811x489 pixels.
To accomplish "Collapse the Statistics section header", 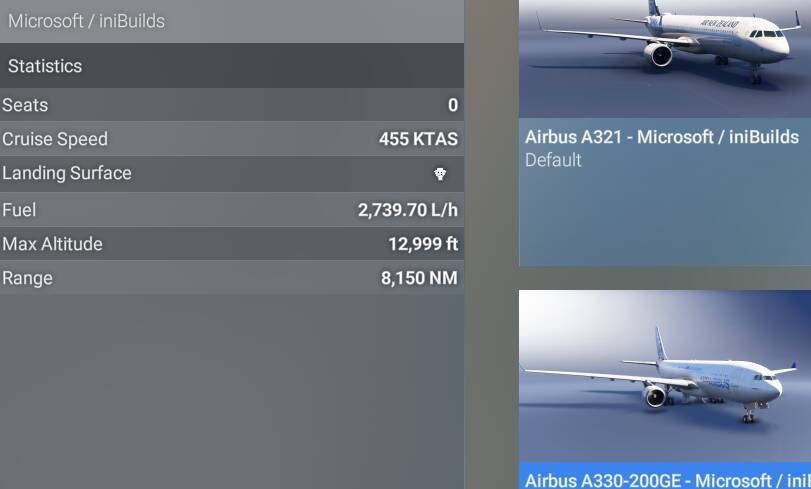I will click(x=231, y=66).
